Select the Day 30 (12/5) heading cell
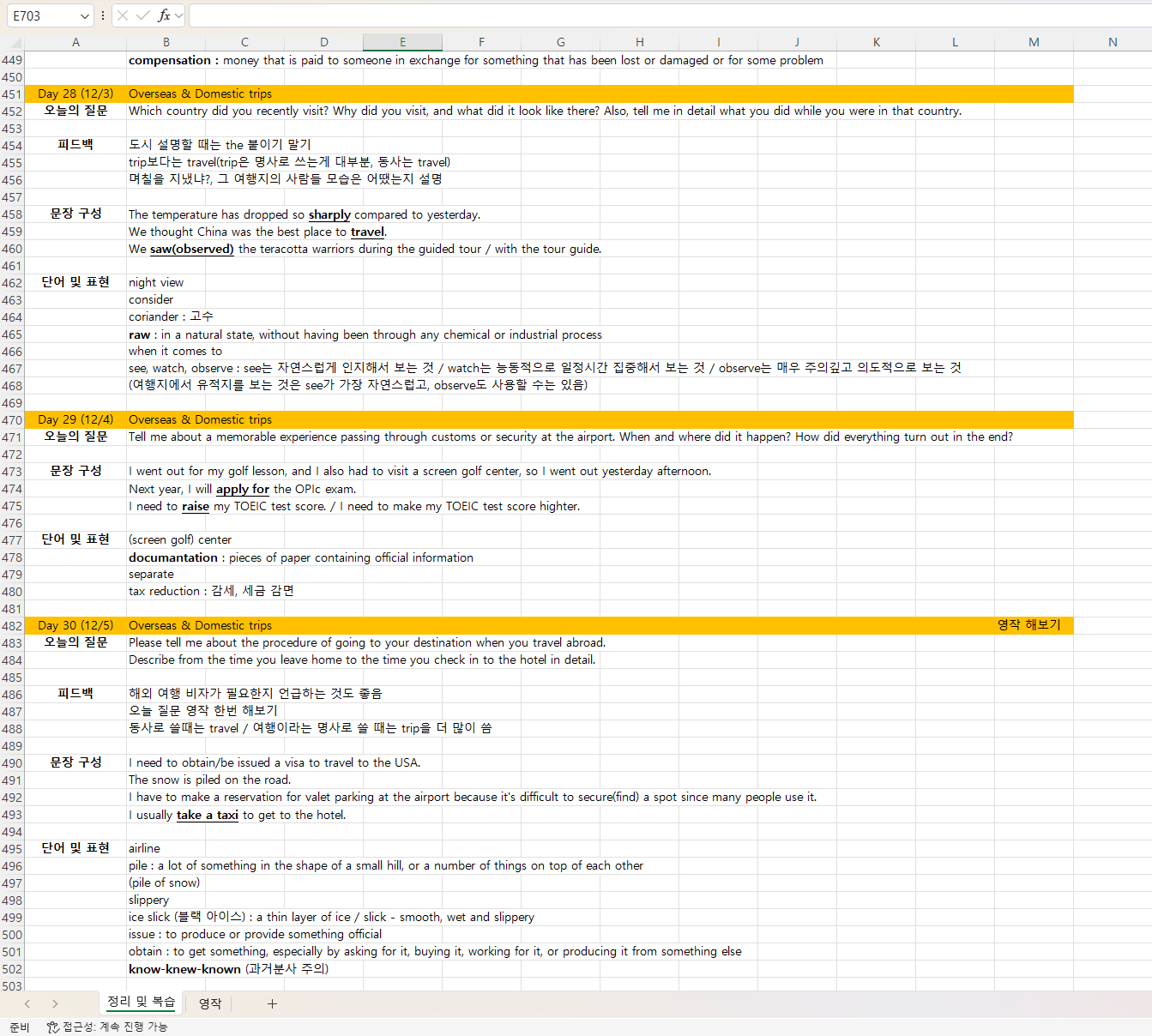The height and width of the screenshot is (1036, 1152). (75, 625)
